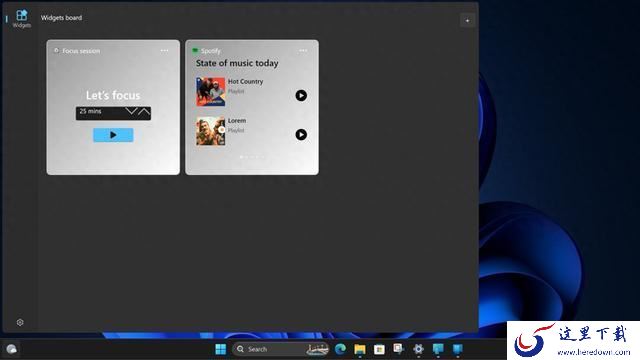Click the Hot Country title text
The width and height of the screenshot is (640, 360).
coord(245,82)
